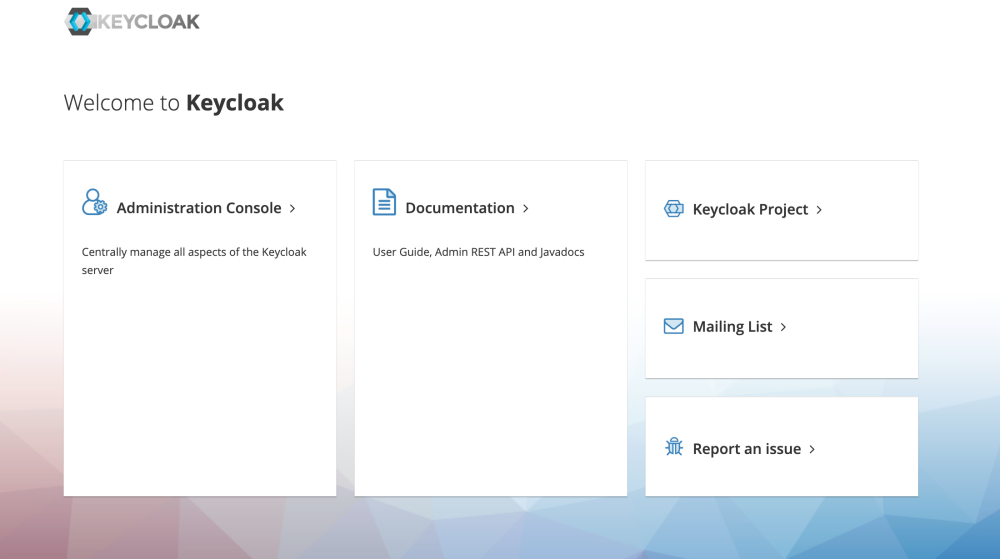The width and height of the screenshot is (1000, 559).
Task: Click the Keycloak Project hexagon icon
Action: point(673,208)
